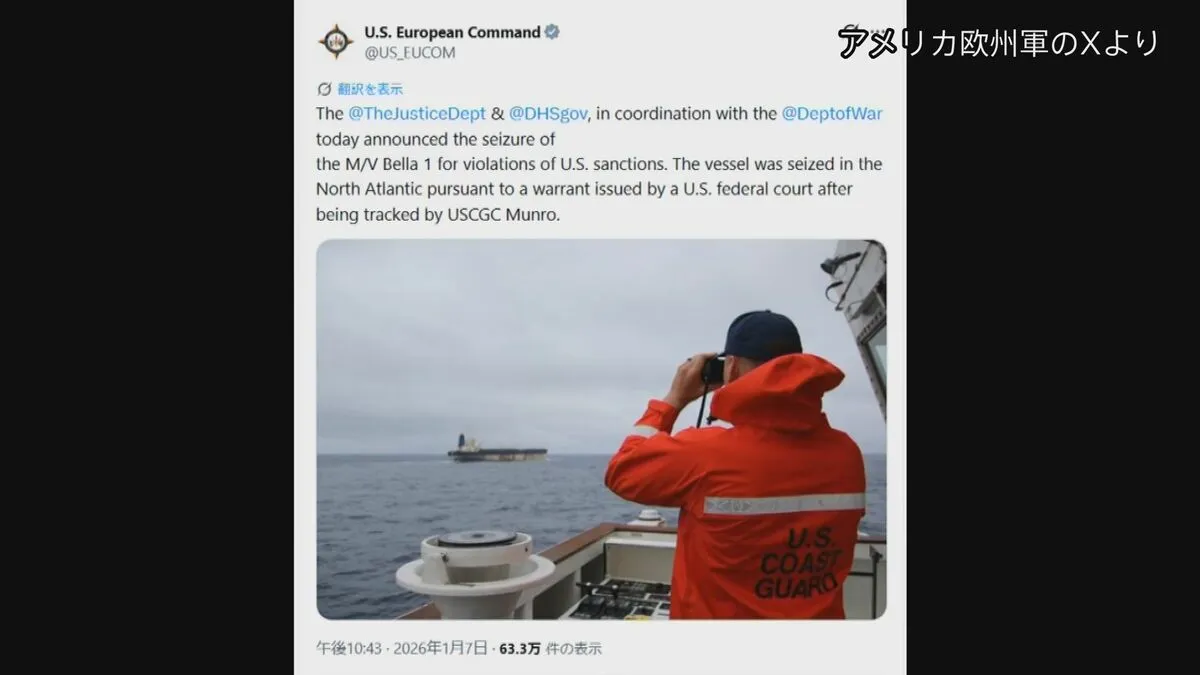Click the post date 2026年1月7日

pyautogui.click(x=439, y=648)
